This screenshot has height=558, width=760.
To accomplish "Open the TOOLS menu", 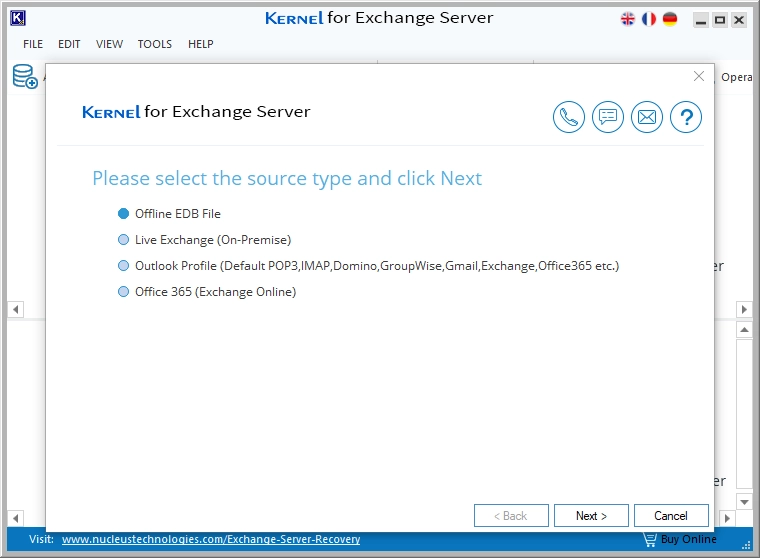I will pos(155,44).
